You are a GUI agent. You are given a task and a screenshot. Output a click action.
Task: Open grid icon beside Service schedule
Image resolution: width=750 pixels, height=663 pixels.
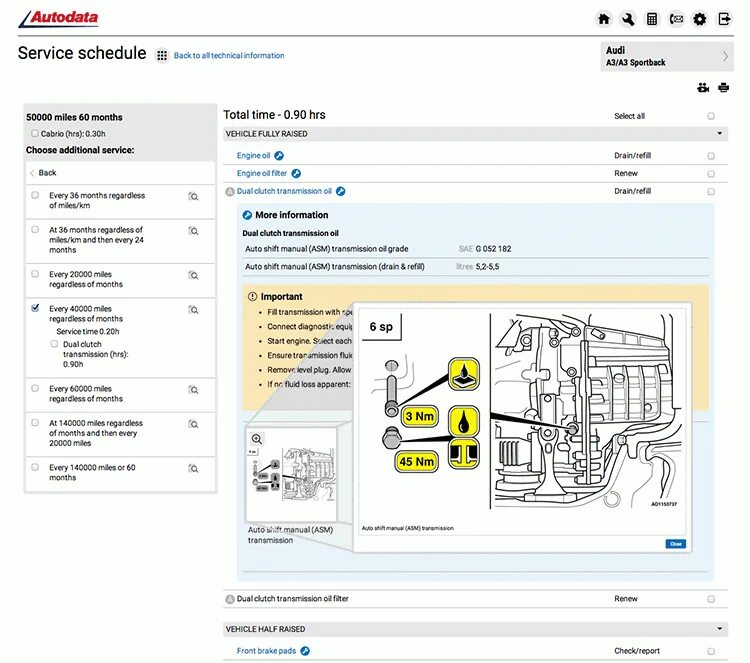pos(162,55)
